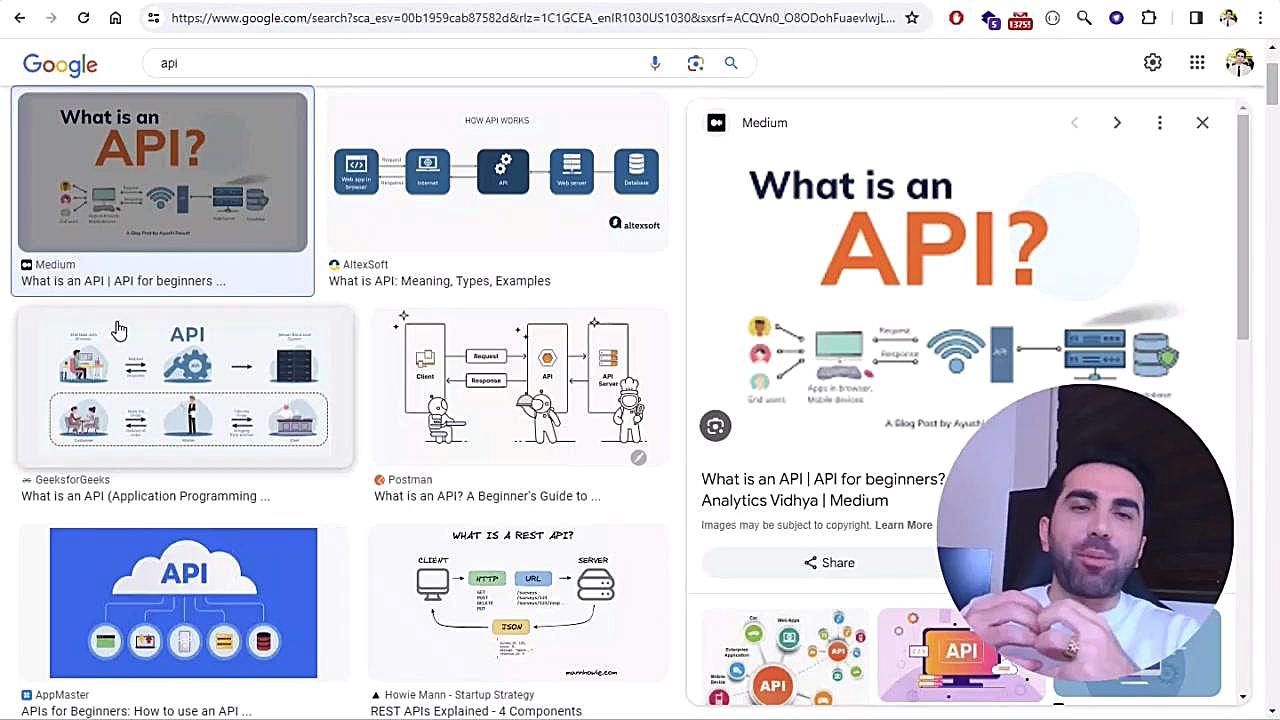Open related image with orange API circle
This screenshot has width=1280, height=720.
[x=785, y=655]
